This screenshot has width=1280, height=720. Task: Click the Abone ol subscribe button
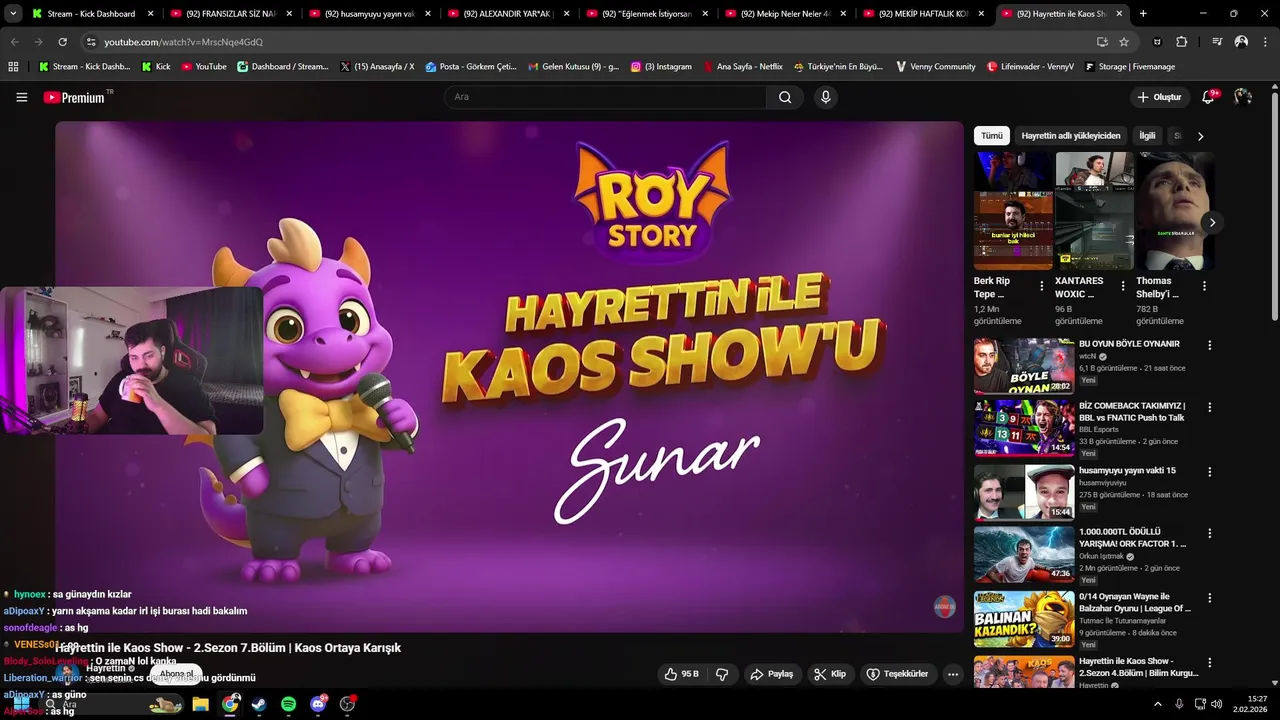(x=176, y=674)
